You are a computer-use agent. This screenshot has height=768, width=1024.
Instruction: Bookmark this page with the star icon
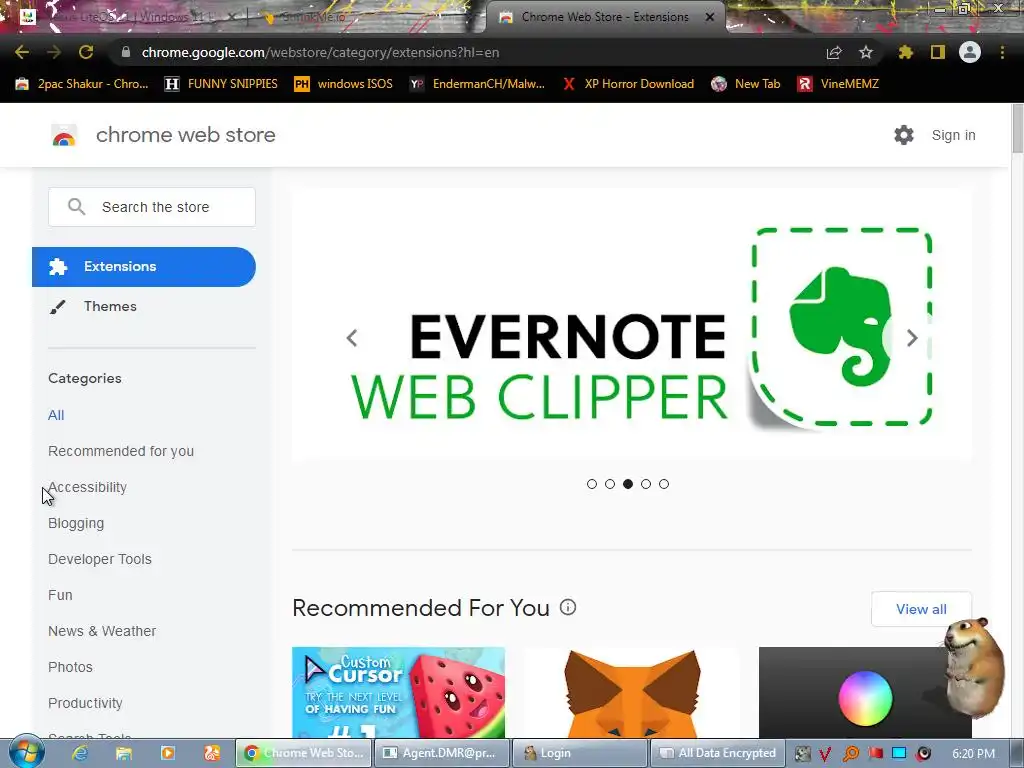click(x=866, y=52)
